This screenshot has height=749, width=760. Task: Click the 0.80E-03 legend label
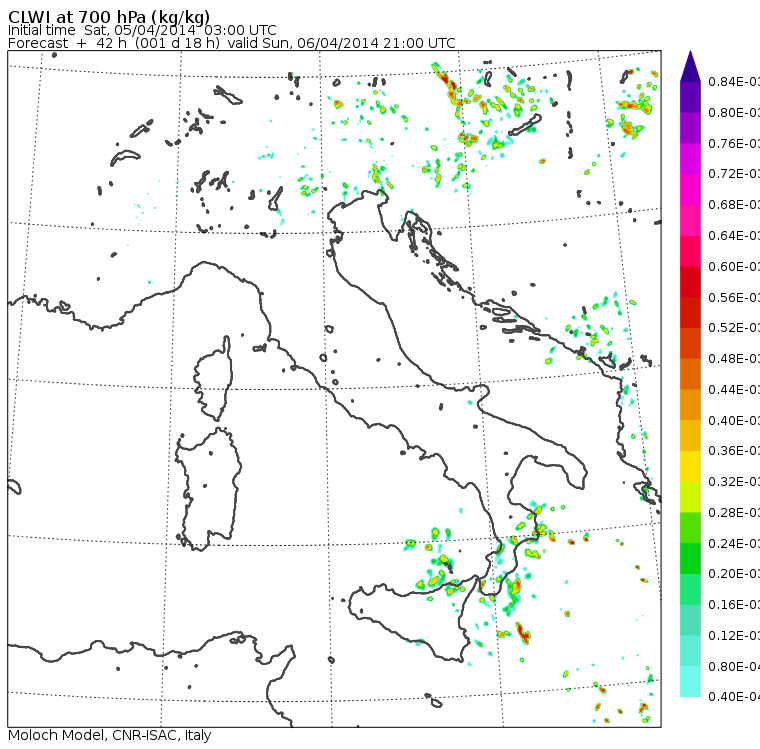click(x=734, y=112)
